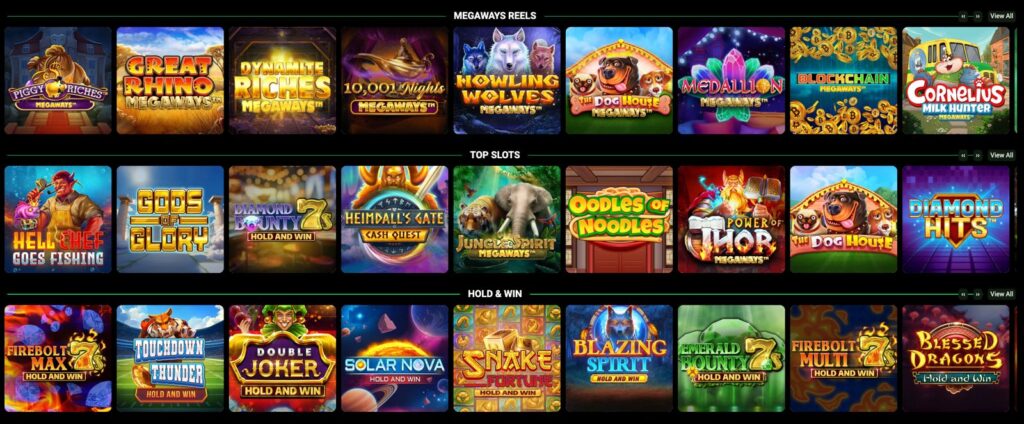This screenshot has height=424, width=1024.
Task: Launch Heimdall's Gate Cash Quest
Action: 394,220
